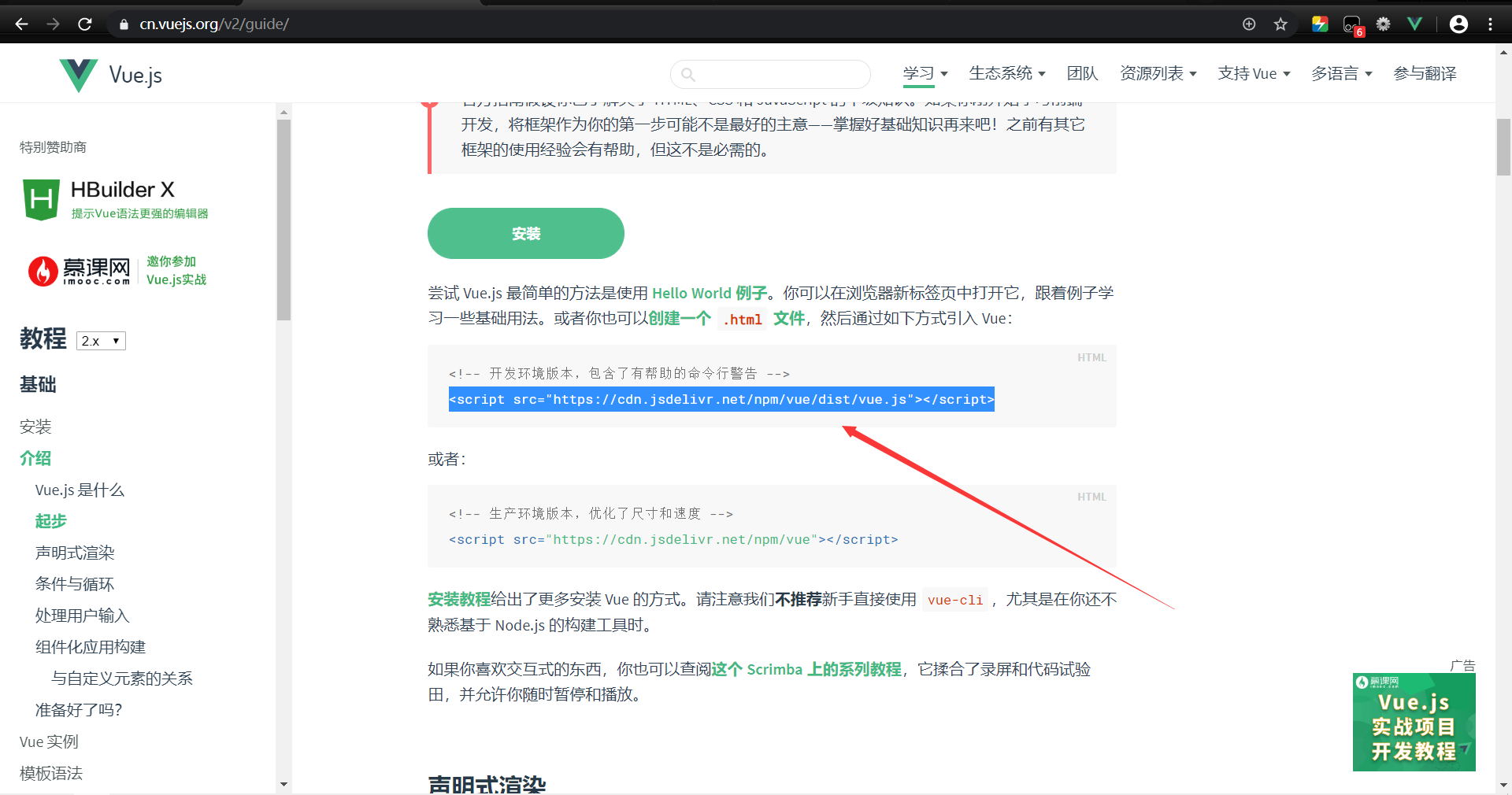Select 介绍 in the sidebar
1512x795 pixels.
pos(35,459)
